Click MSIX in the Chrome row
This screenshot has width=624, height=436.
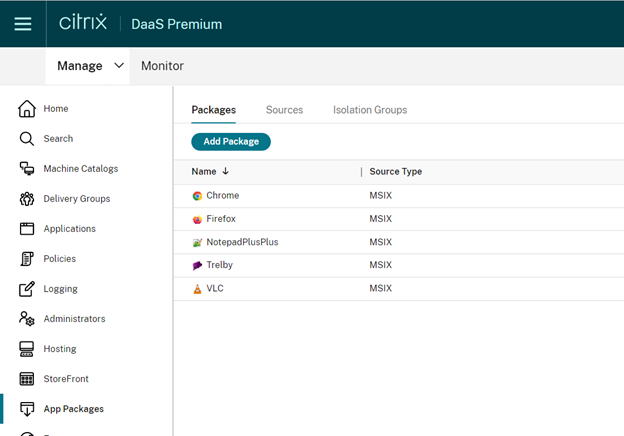pos(380,195)
